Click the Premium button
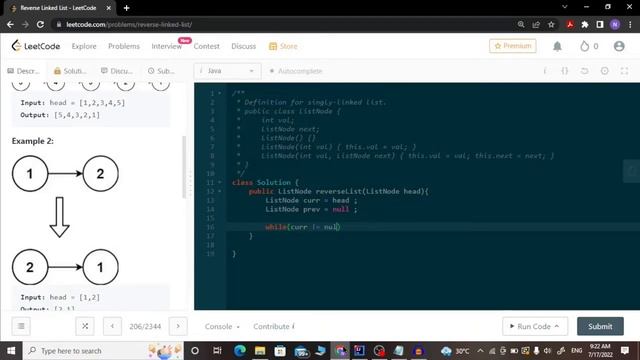 tap(513, 46)
